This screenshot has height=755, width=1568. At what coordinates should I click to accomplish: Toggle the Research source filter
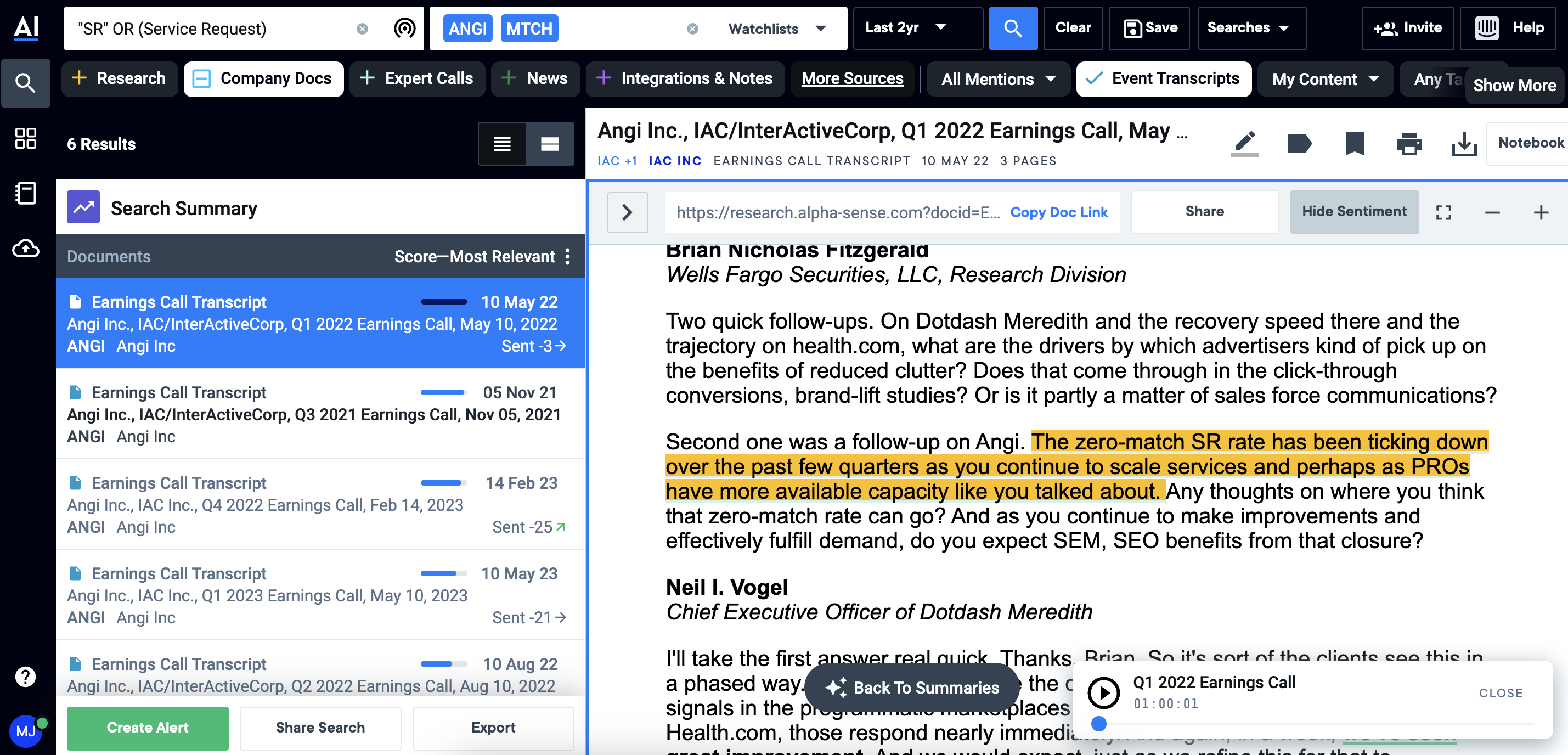tap(119, 78)
